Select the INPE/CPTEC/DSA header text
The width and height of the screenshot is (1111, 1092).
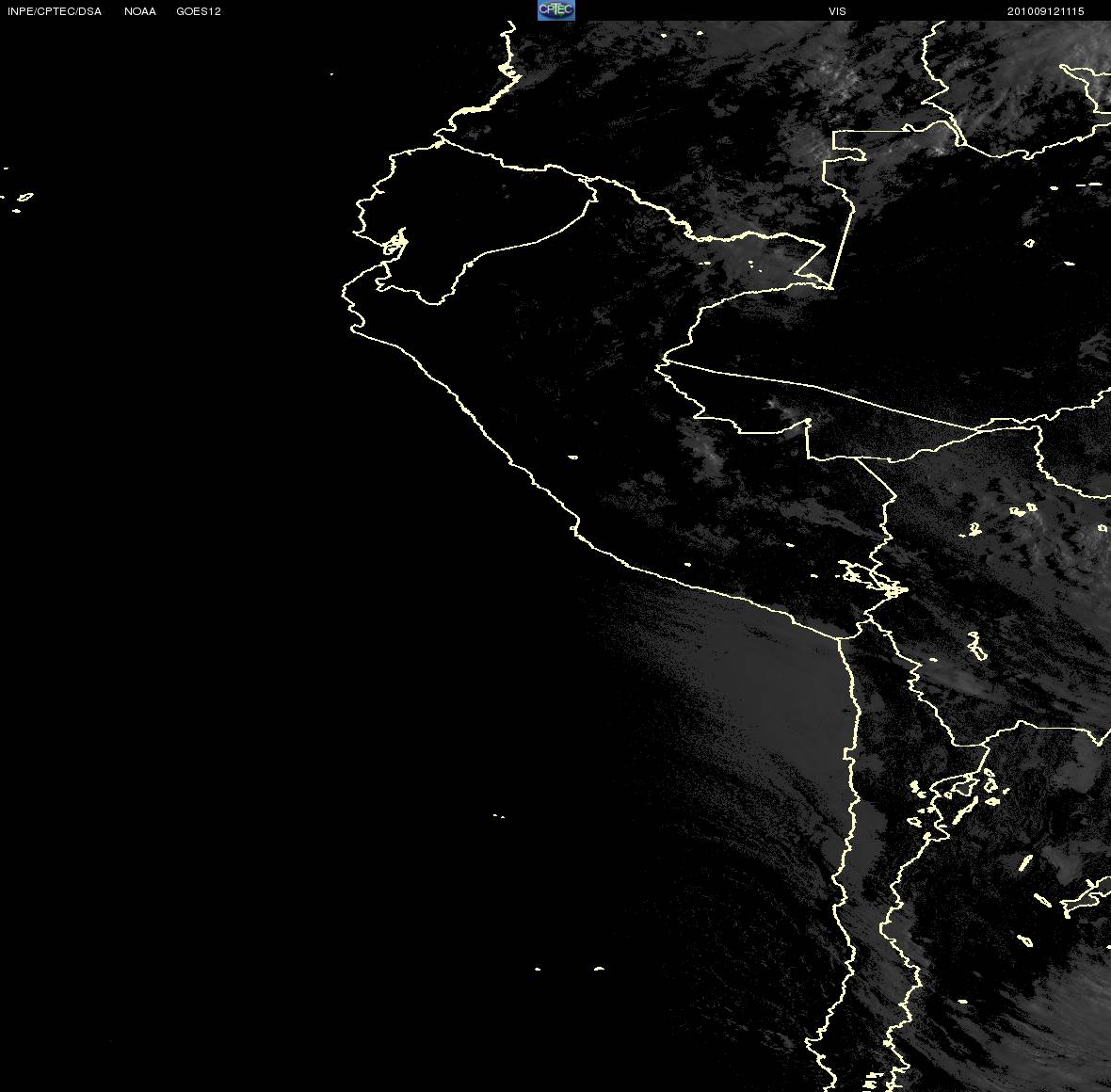pyautogui.click(x=55, y=11)
